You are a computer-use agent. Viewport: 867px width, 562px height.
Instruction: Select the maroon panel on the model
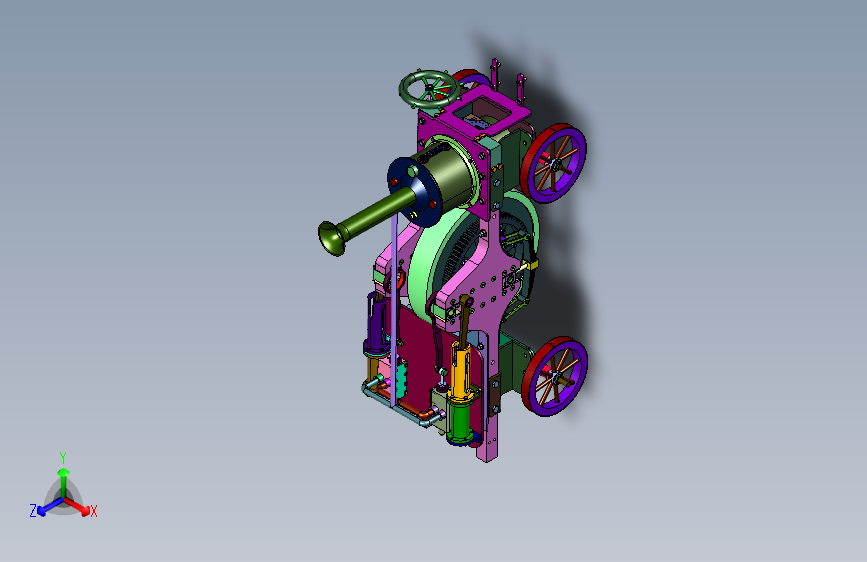tap(418, 354)
